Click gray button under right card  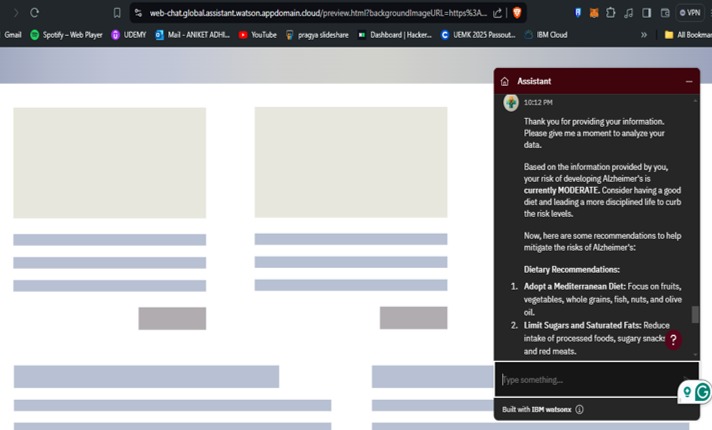click(x=414, y=318)
